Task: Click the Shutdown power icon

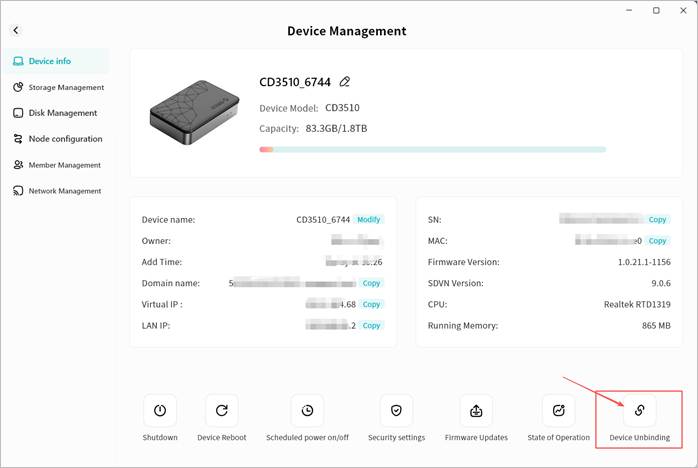Action: 159,410
